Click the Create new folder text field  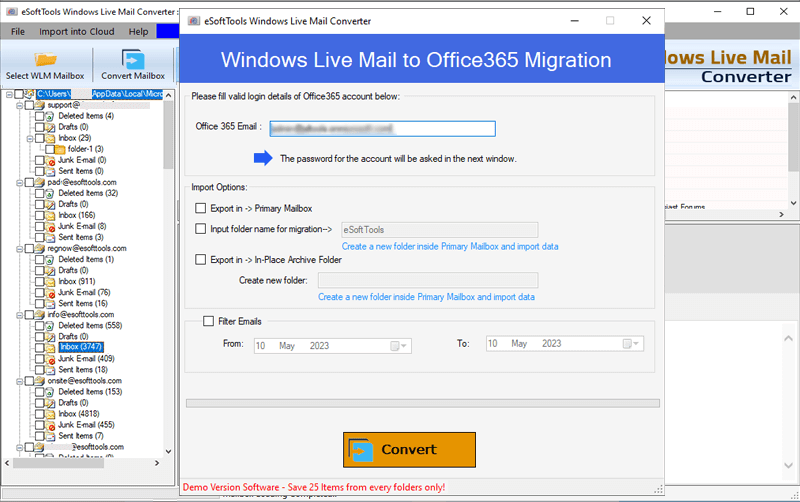(x=428, y=280)
